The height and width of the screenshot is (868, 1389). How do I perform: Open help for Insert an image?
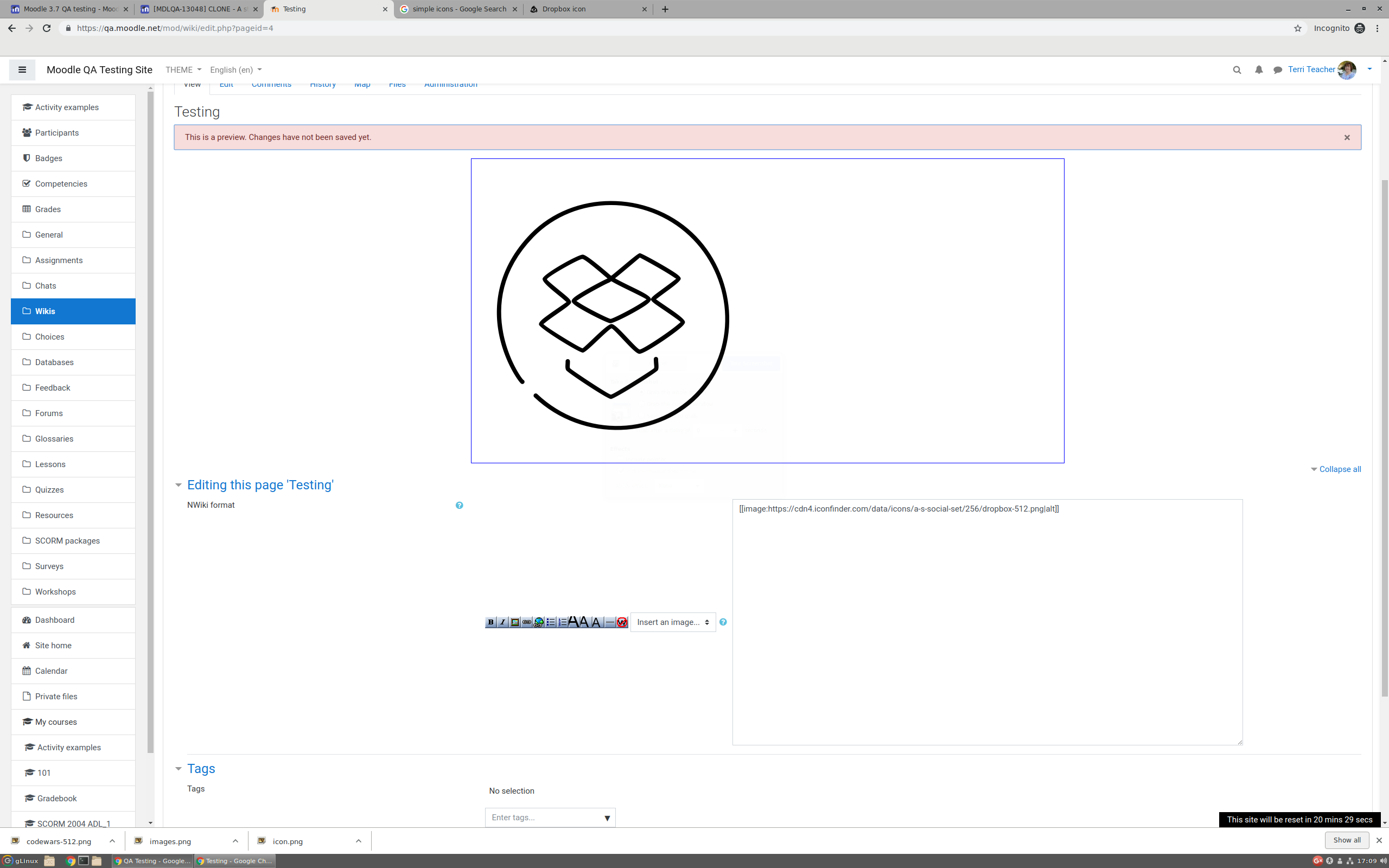[723, 622]
